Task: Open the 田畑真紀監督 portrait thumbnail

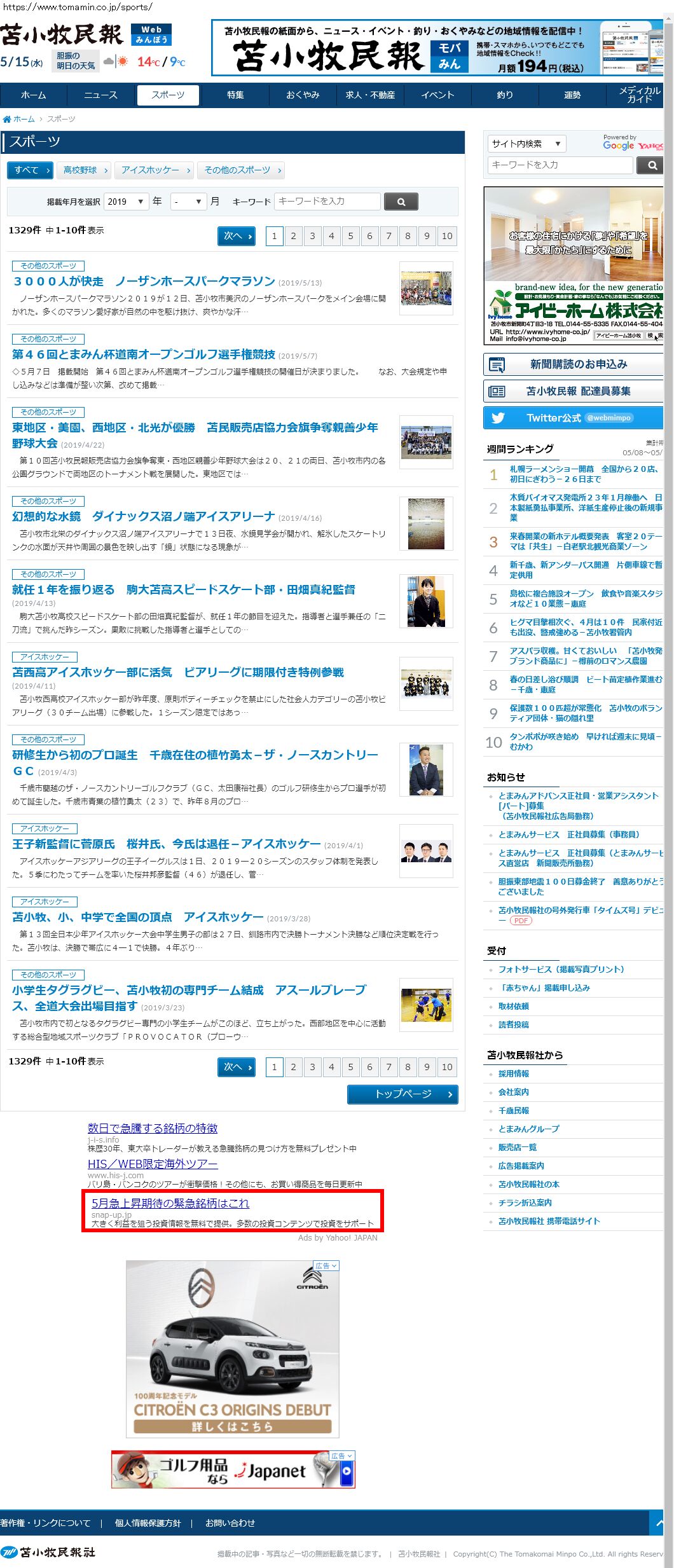Action: coord(426,602)
